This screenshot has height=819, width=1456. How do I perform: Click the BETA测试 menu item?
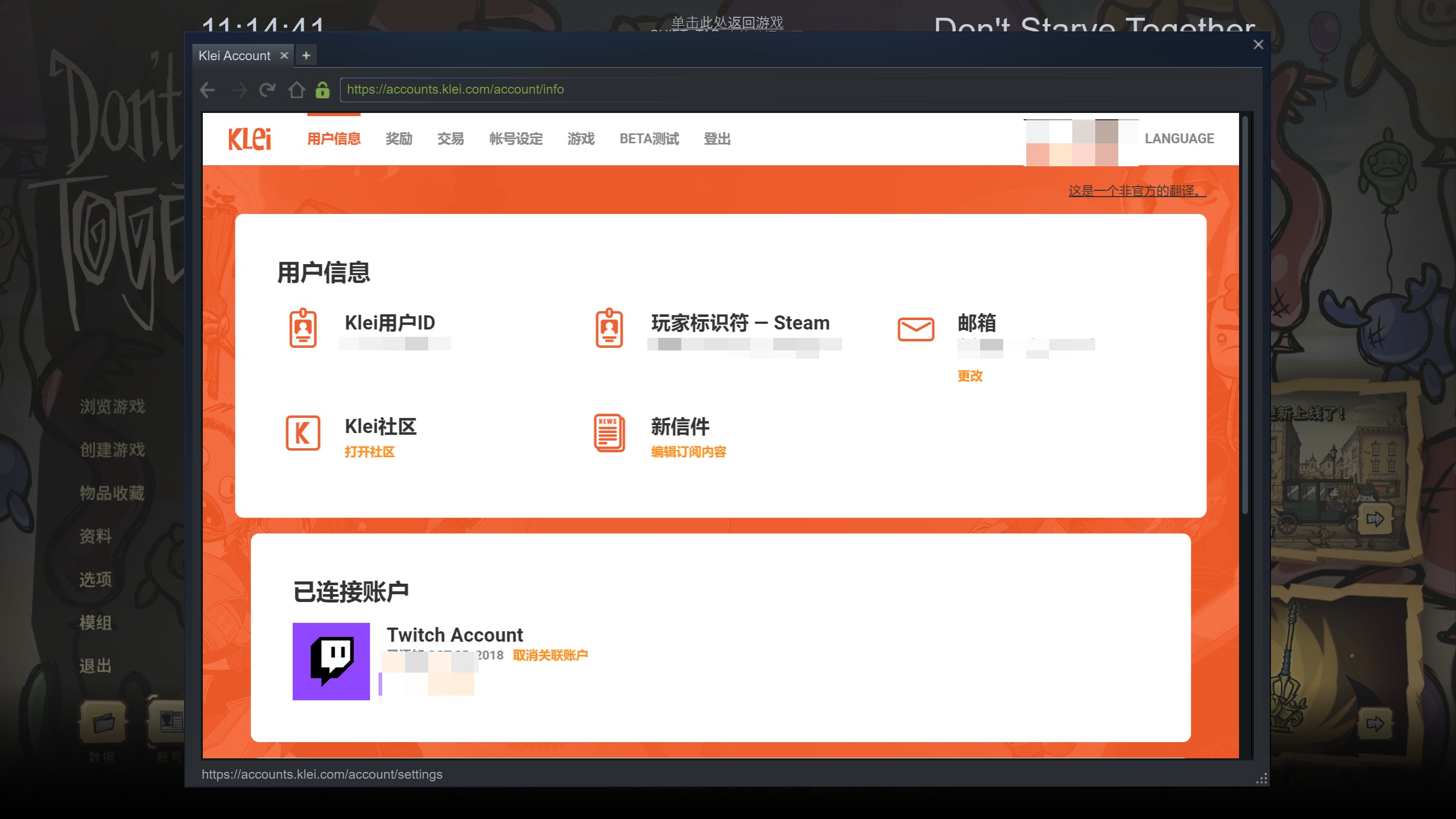tap(648, 138)
